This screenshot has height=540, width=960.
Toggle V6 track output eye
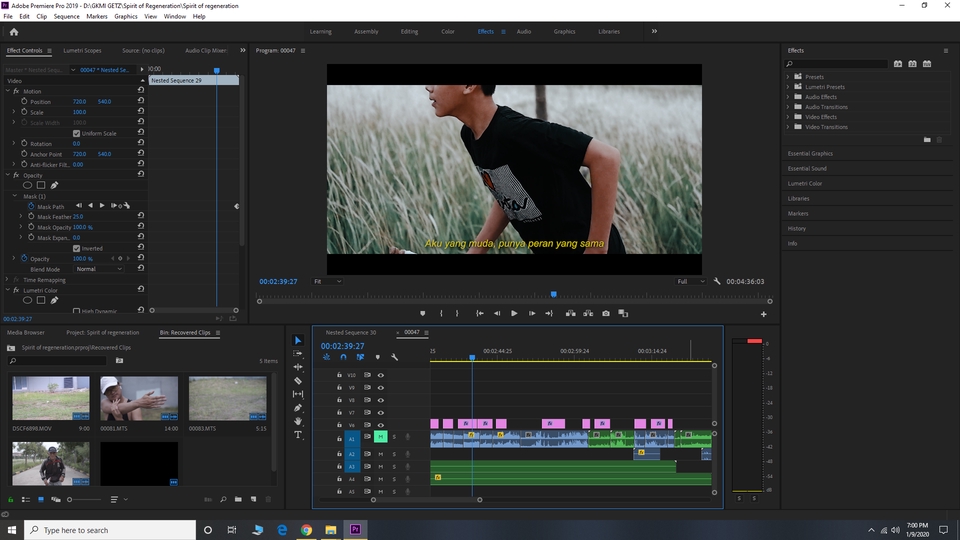(381, 425)
